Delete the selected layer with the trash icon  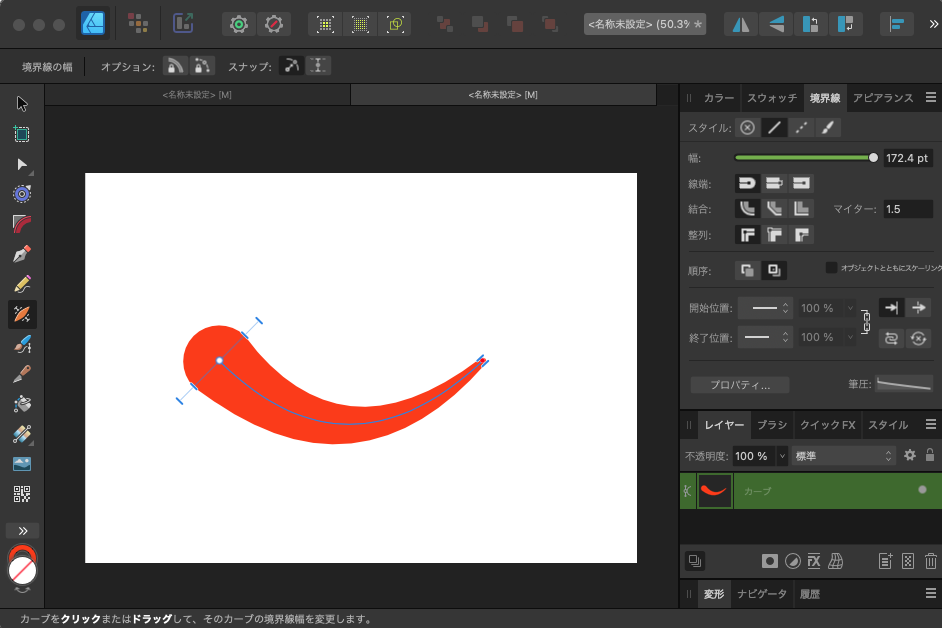coord(930,561)
